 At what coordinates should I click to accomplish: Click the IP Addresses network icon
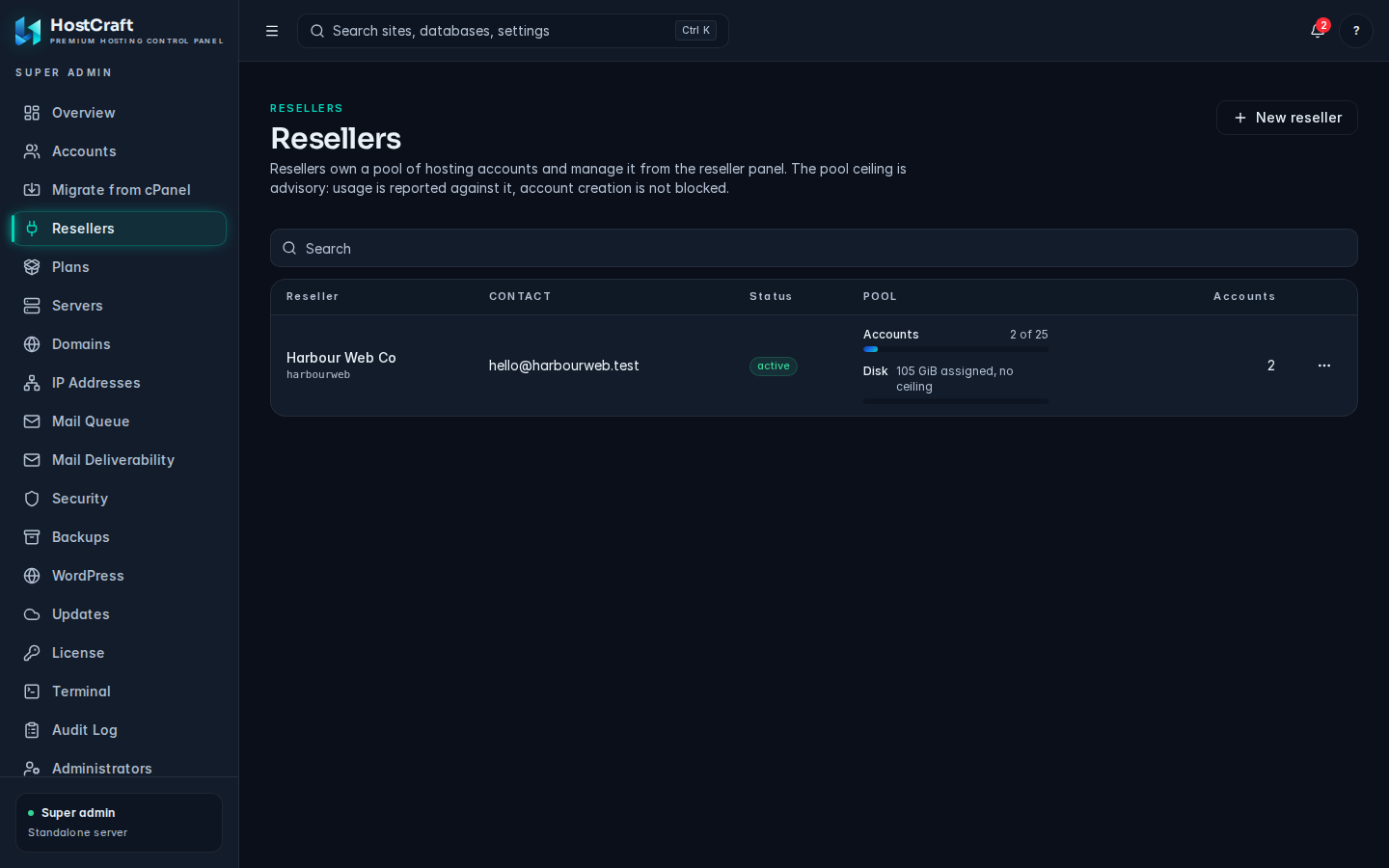pos(32,383)
